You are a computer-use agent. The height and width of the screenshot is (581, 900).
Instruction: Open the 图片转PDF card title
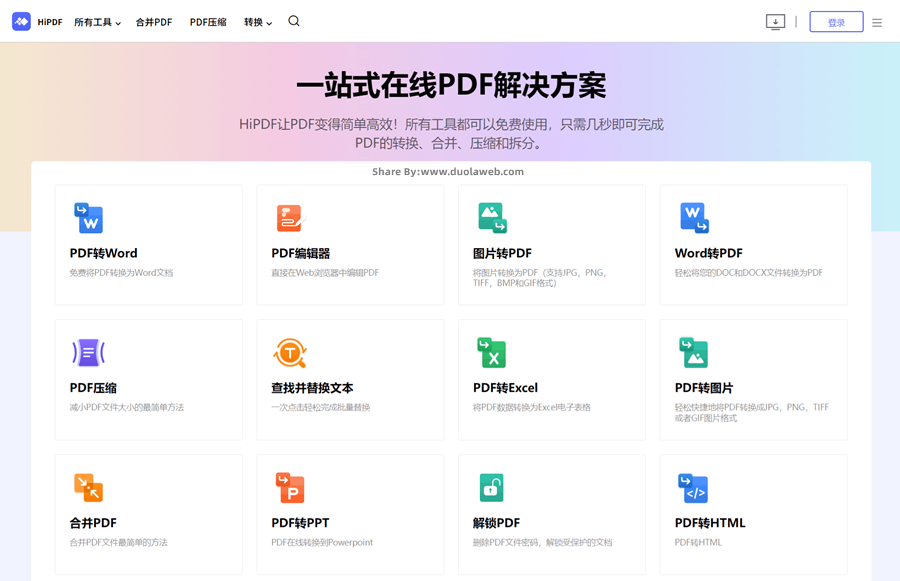502,253
